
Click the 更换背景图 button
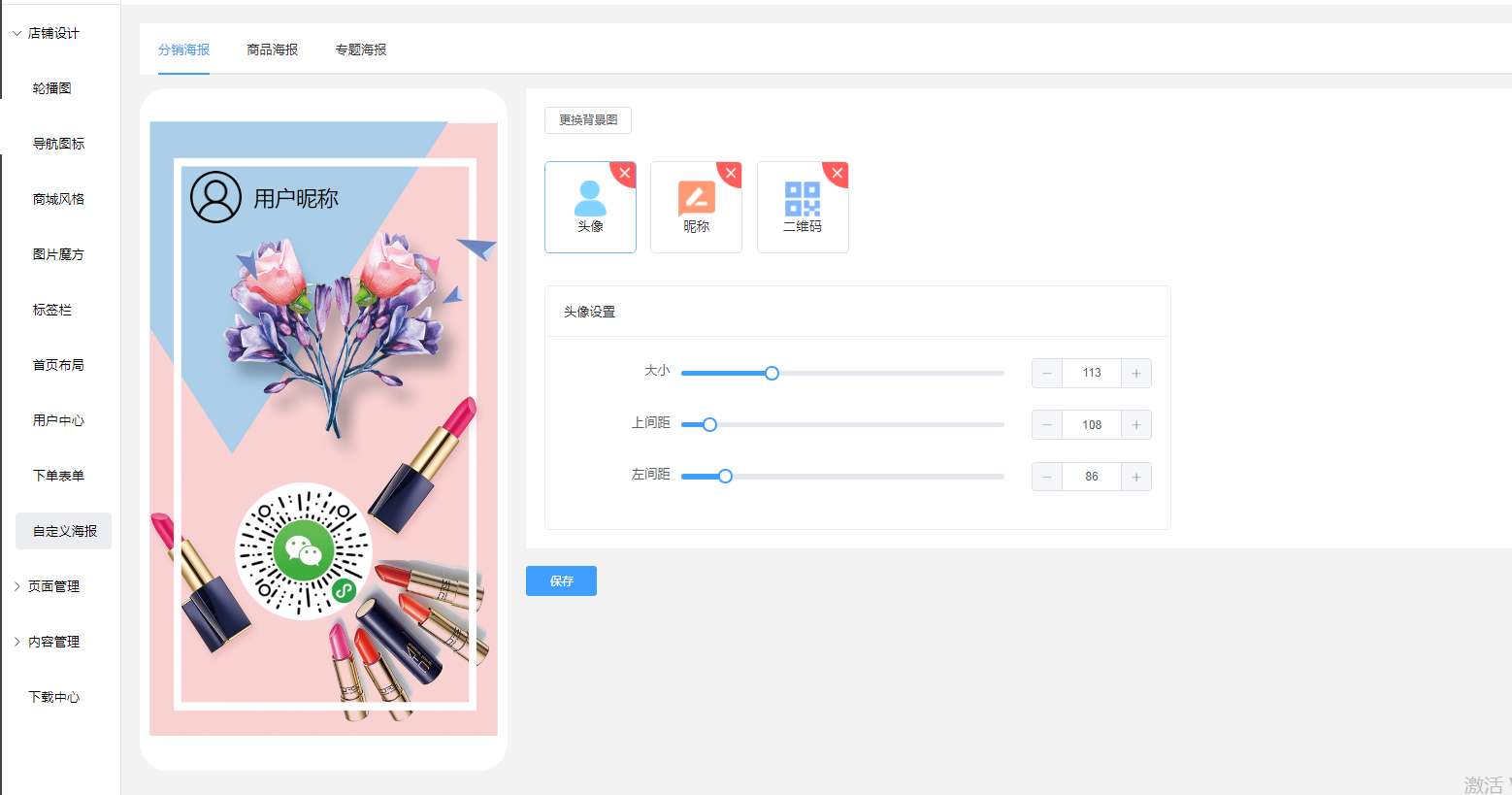588,120
